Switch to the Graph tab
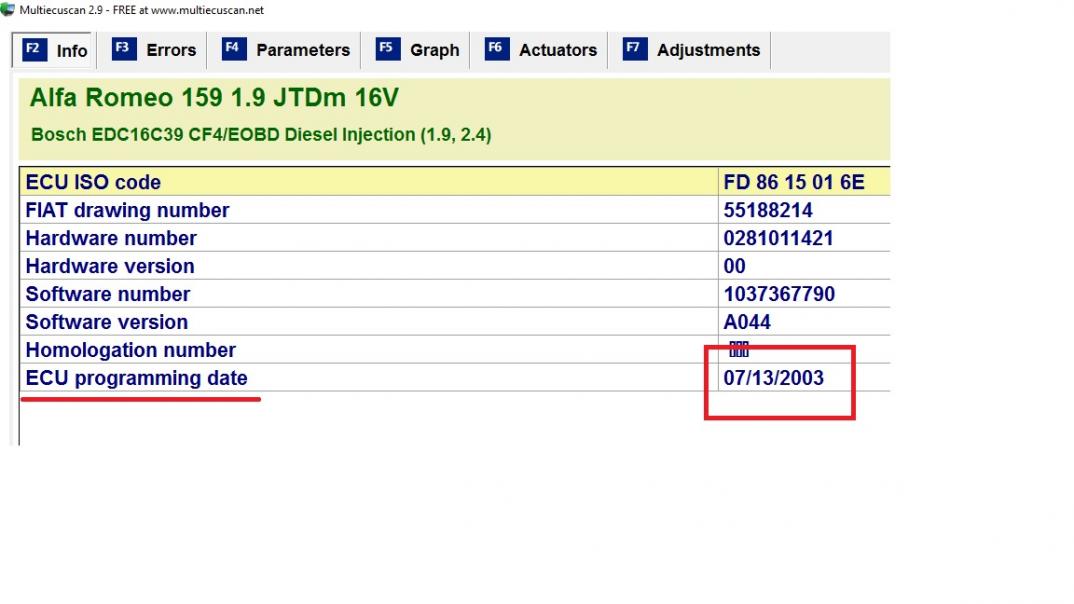This screenshot has width=1074, height=604. pyautogui.click(x=416, y=50)
